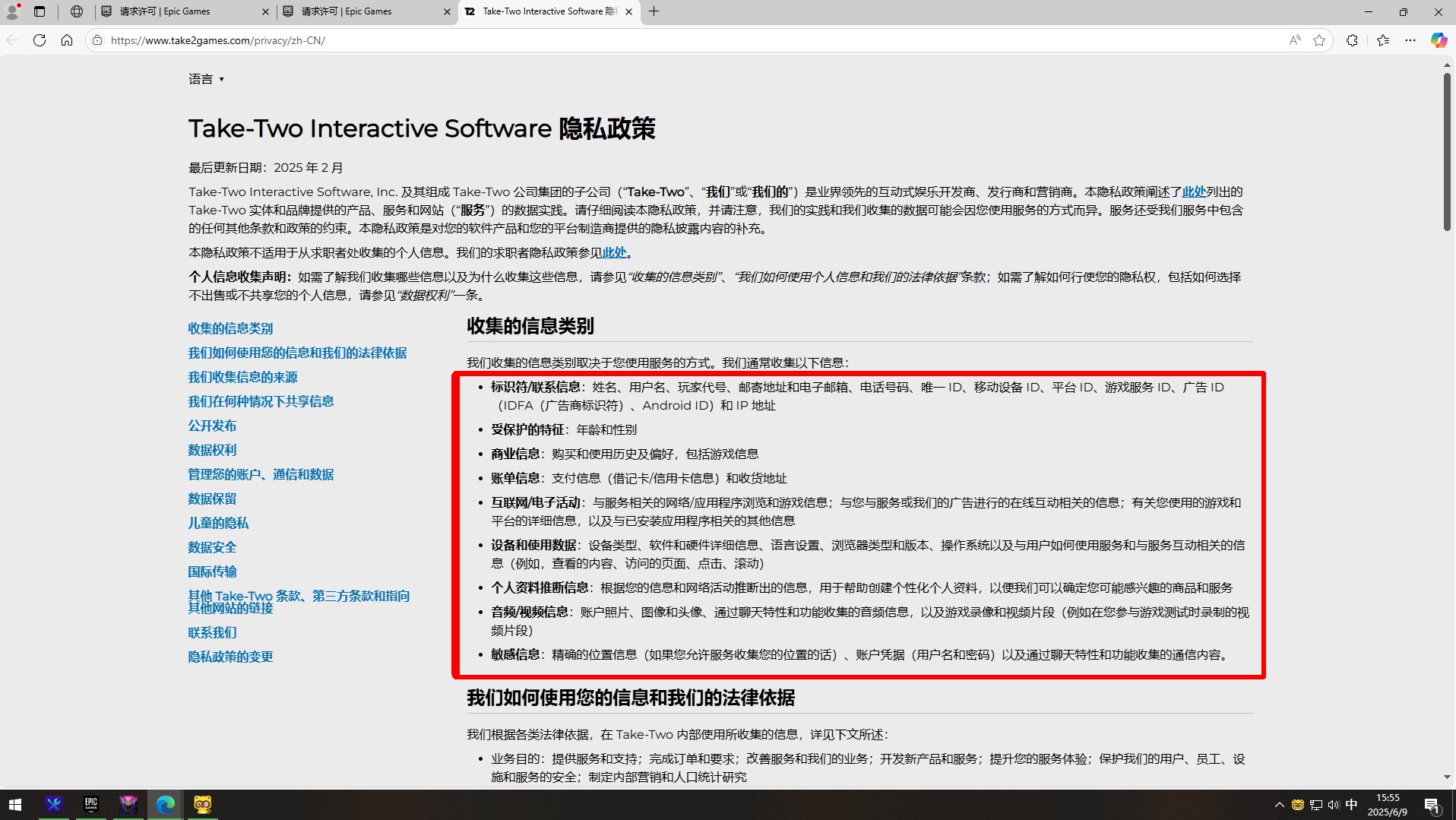Select the Take-Two Interactive Software tab
This screenshot has height=820, width=1456.
click(540, 11)
